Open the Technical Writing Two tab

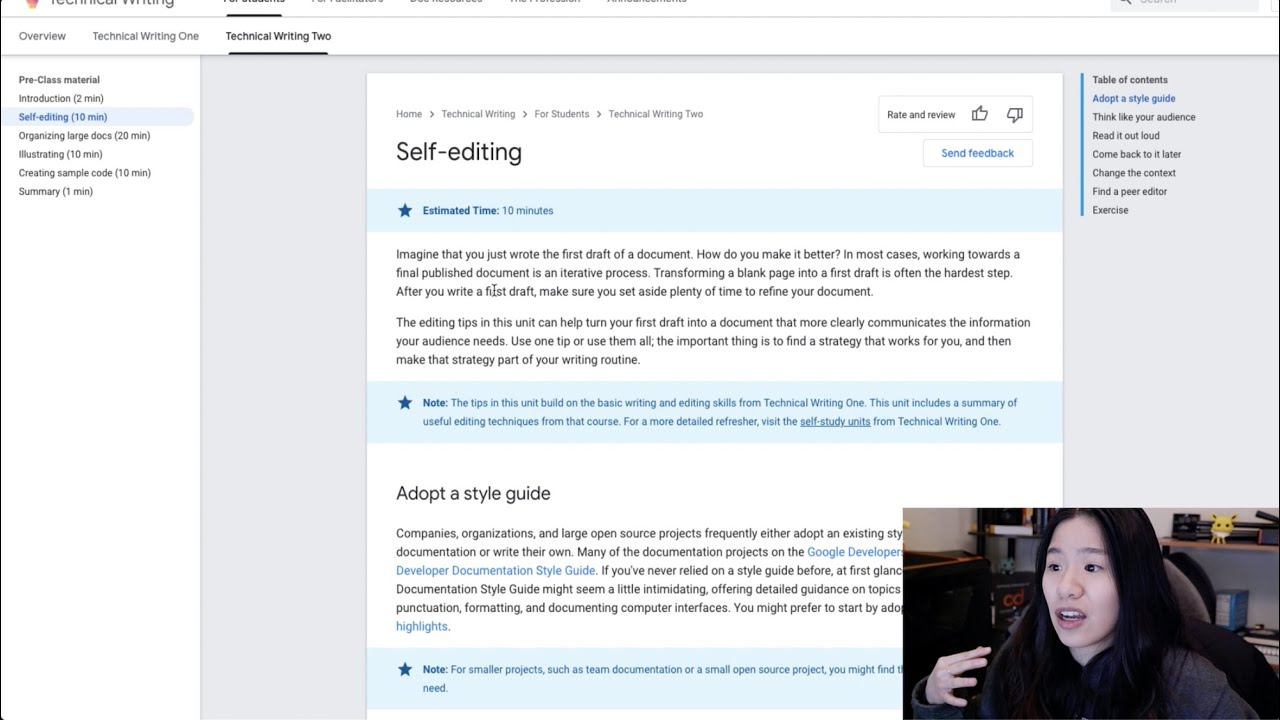click(278, 36)
